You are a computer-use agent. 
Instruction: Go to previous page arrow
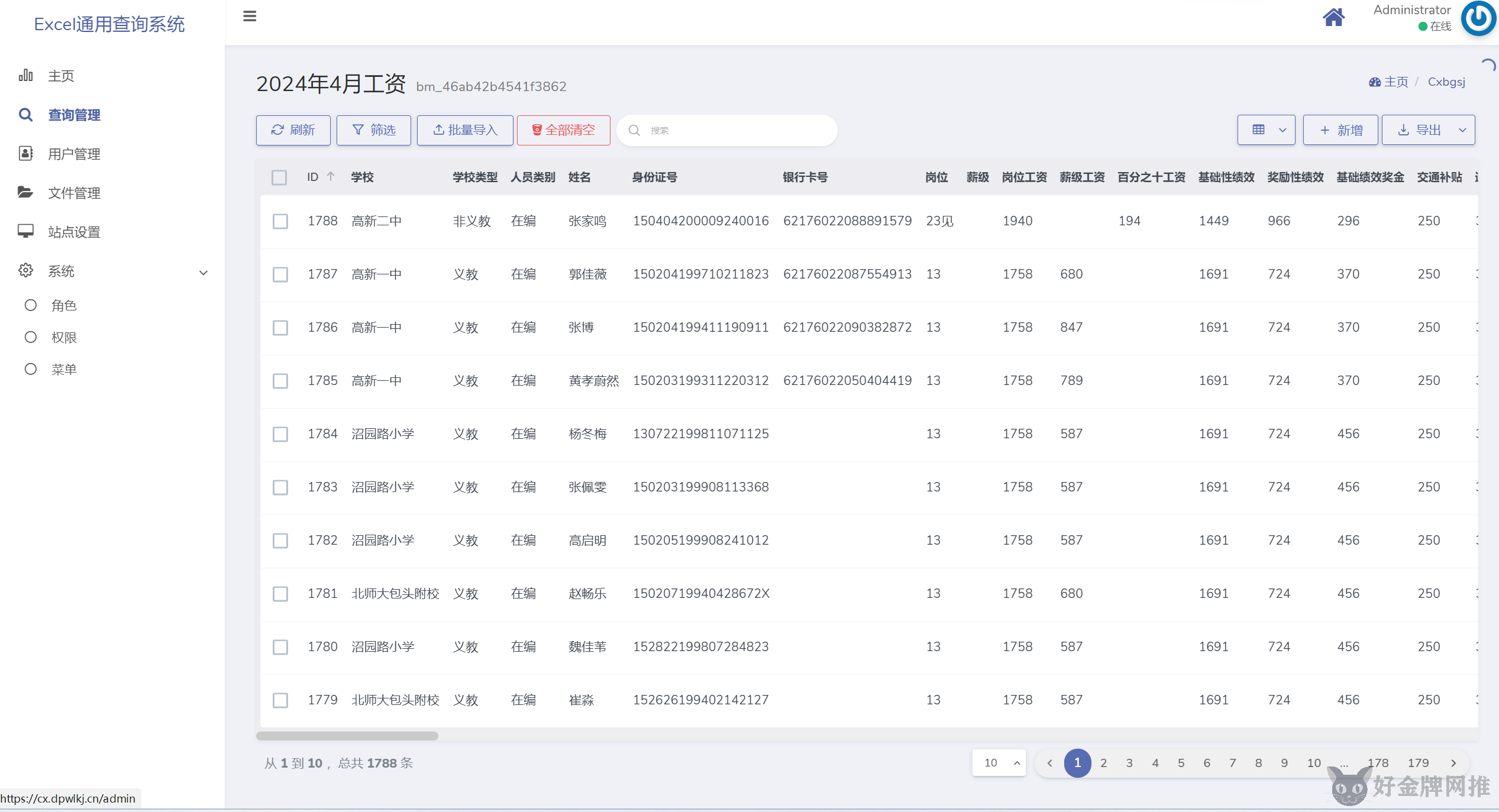[1049, 763]
